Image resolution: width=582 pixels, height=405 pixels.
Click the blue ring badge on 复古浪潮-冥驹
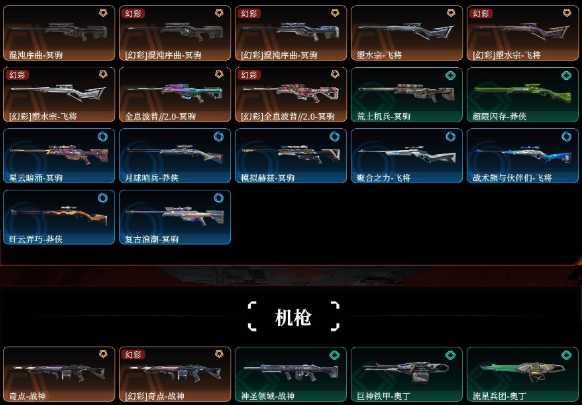tap(219, 198)
